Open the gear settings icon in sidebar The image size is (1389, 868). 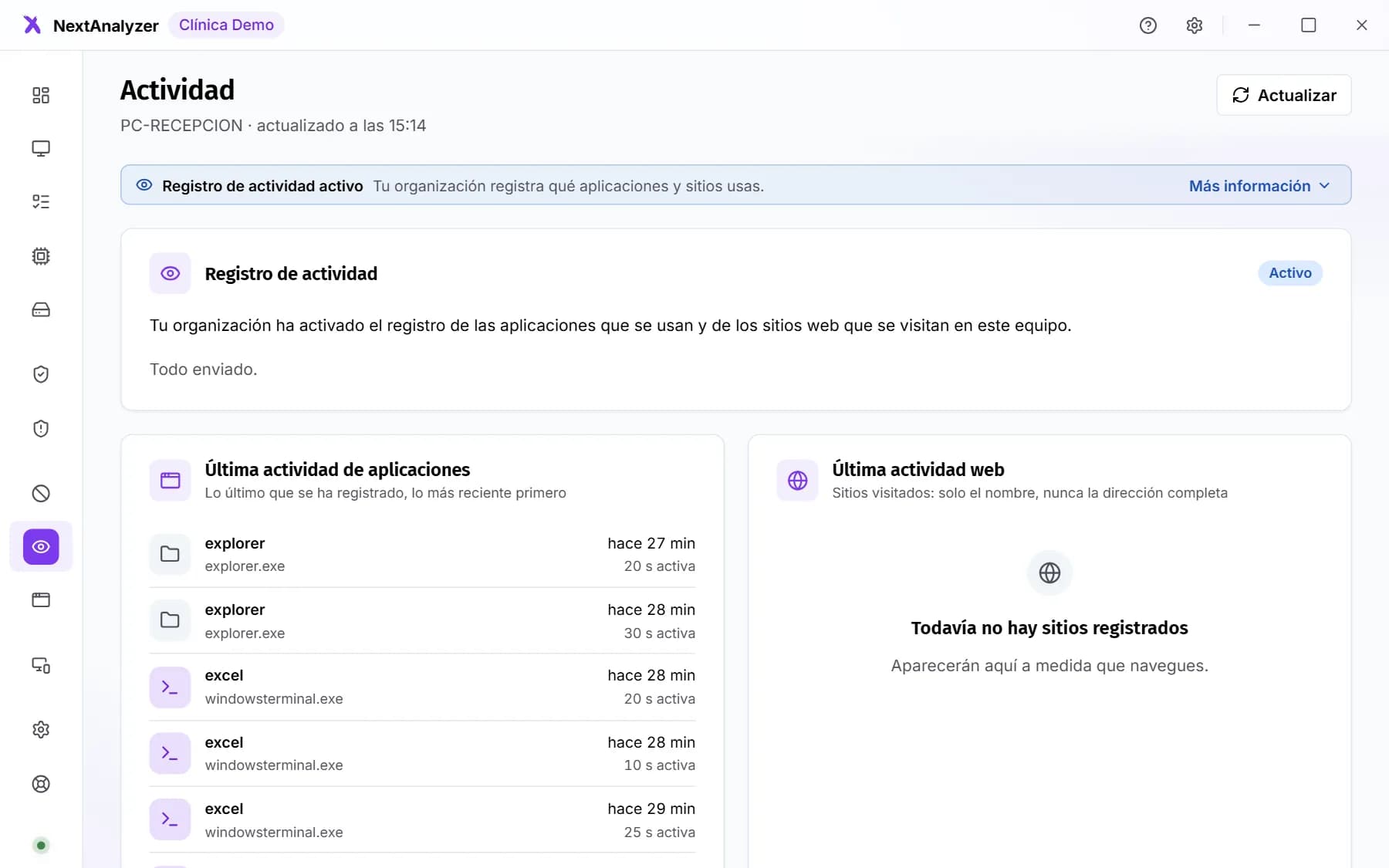tap(41, 729)
